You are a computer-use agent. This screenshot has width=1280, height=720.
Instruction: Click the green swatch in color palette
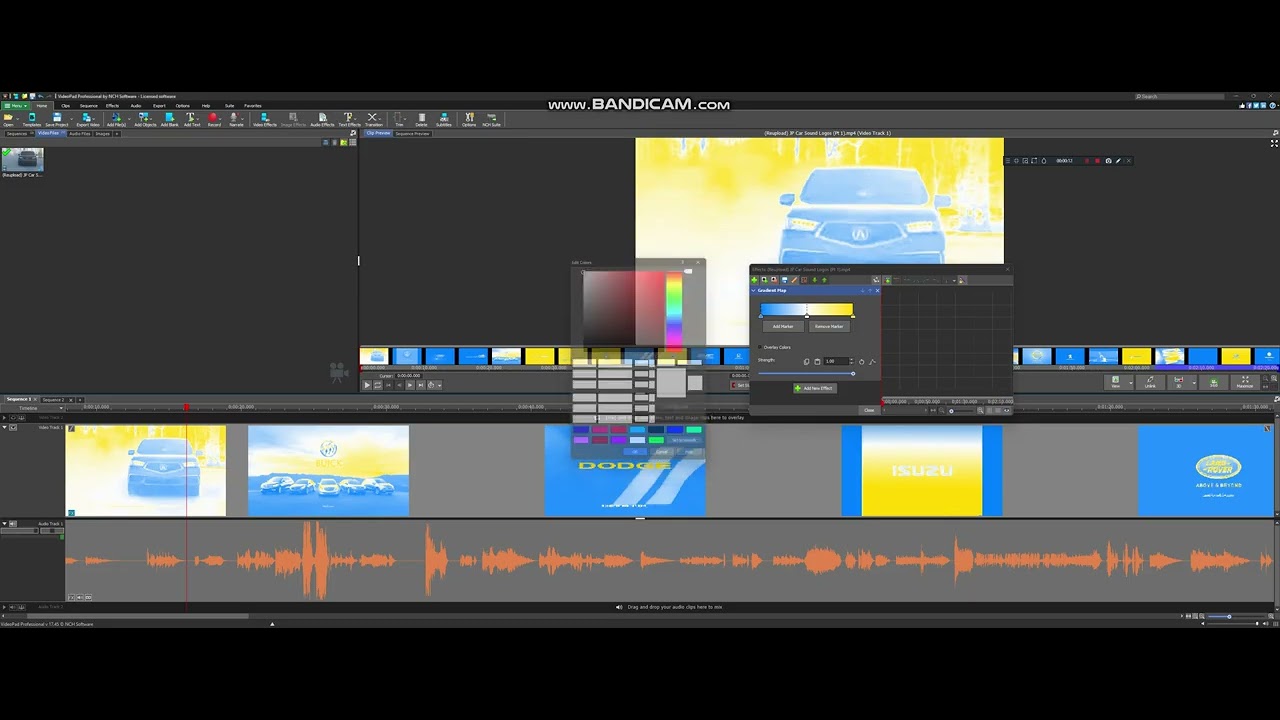click(656, 440)
